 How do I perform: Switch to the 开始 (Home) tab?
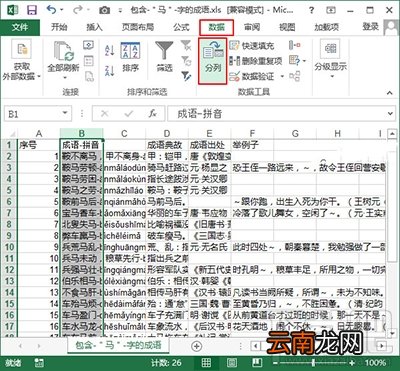pyautogui.click(x=59, y=27)
